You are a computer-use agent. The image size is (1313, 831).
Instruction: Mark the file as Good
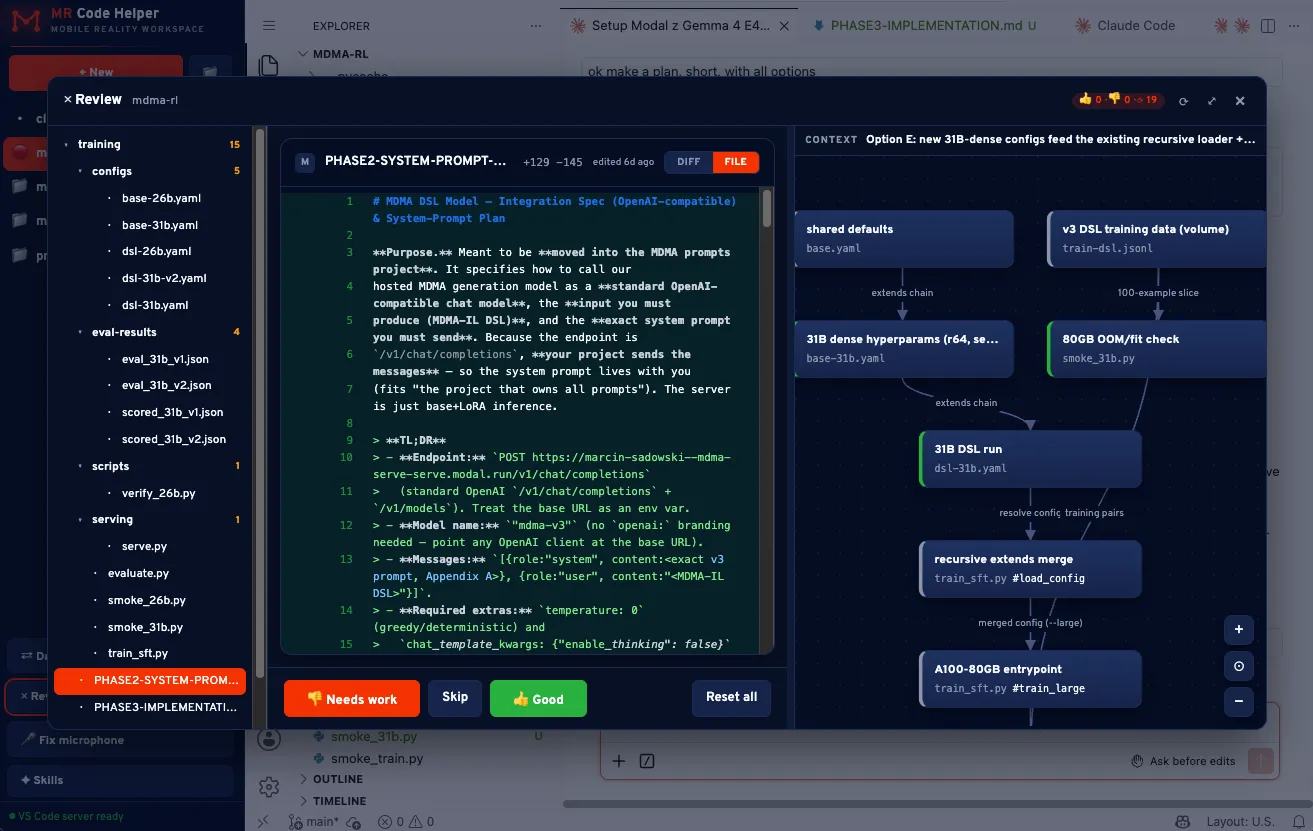point(538,699)
